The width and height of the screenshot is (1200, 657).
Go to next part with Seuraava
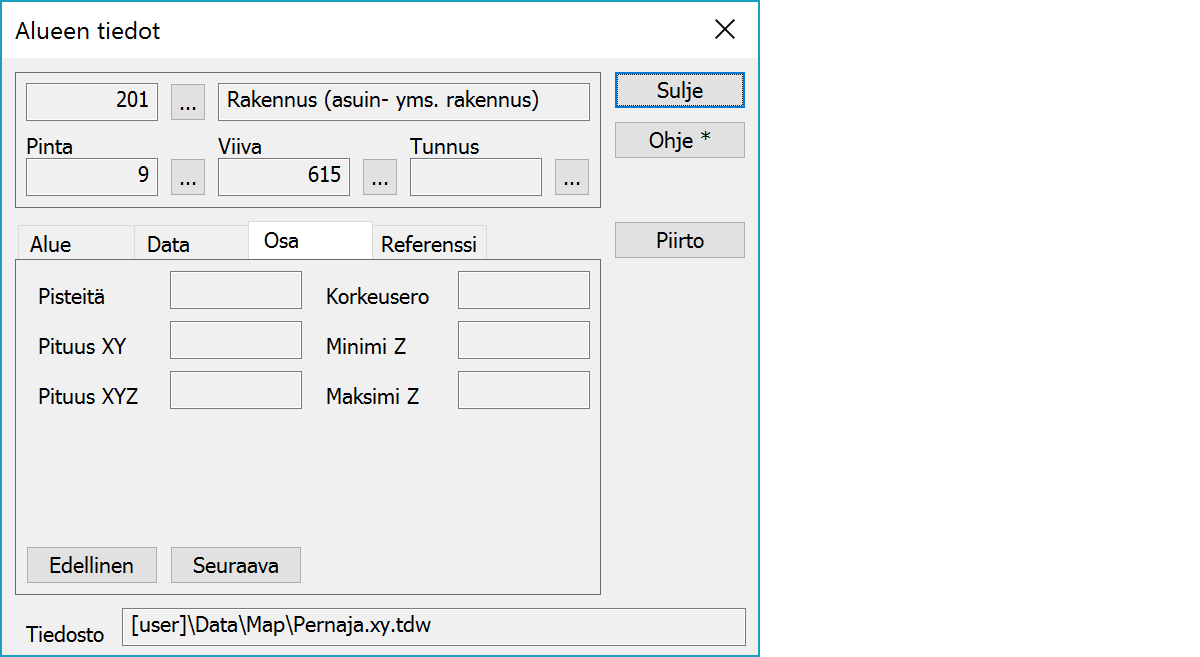point(235,565)
